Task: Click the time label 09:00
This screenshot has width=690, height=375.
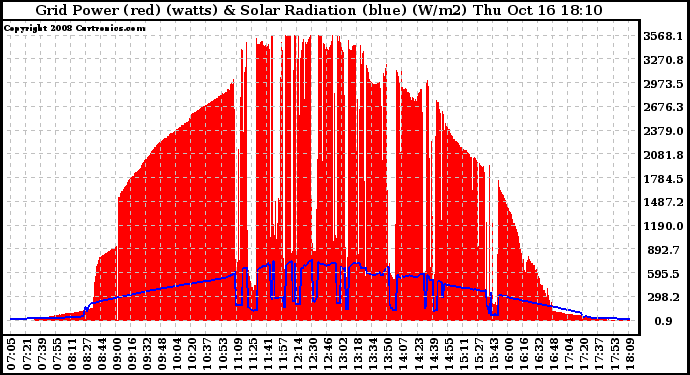Action: [117, 354]
